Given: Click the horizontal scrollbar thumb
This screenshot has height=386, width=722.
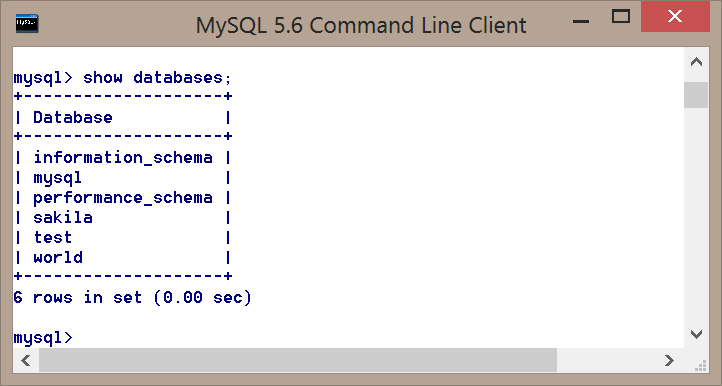Looking at the screenshot, I should (x=298, y=360).
